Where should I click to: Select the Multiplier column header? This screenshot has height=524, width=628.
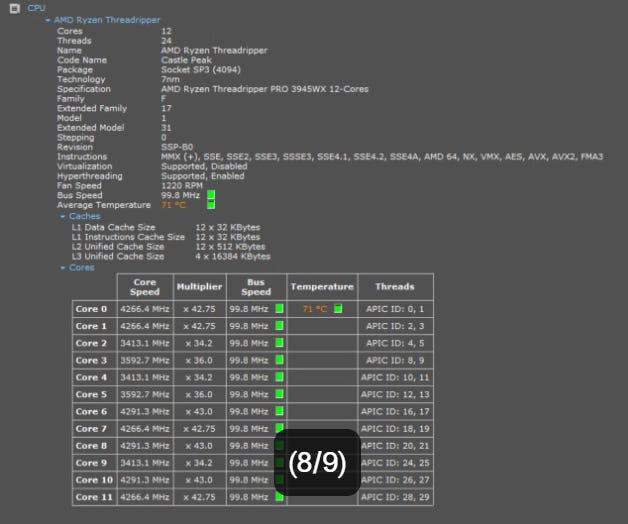(199, 287)
